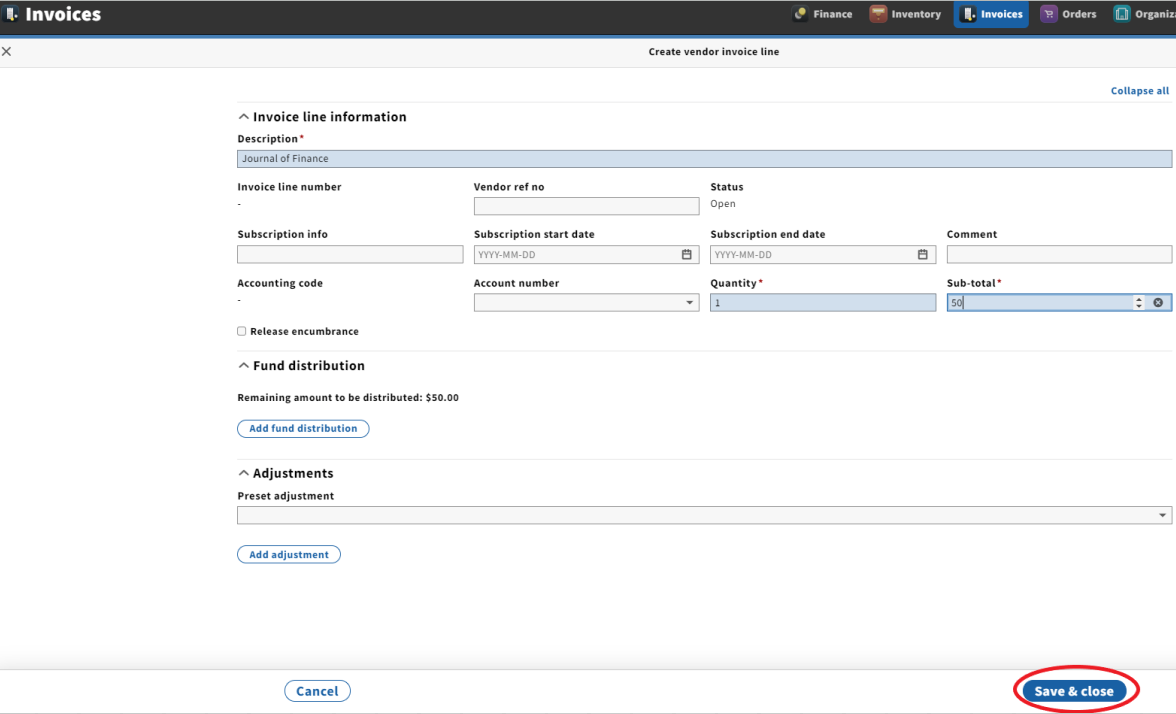Image resolution: width=1176 pixels, height=714 pixels.
Task: Click the Status value Open
Action: point(723,203)
